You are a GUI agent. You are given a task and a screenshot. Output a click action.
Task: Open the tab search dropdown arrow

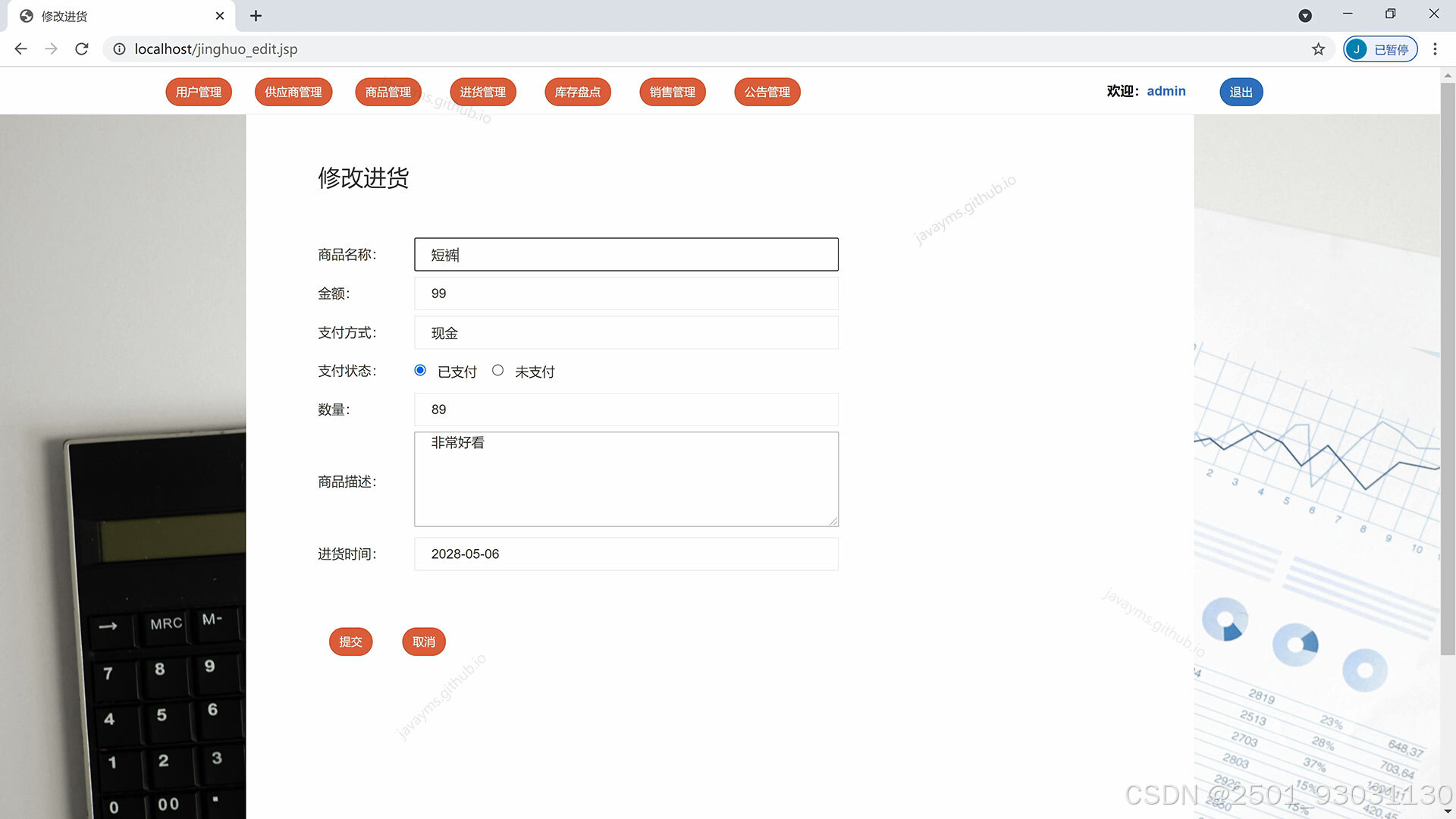[x=1305, y=15]
